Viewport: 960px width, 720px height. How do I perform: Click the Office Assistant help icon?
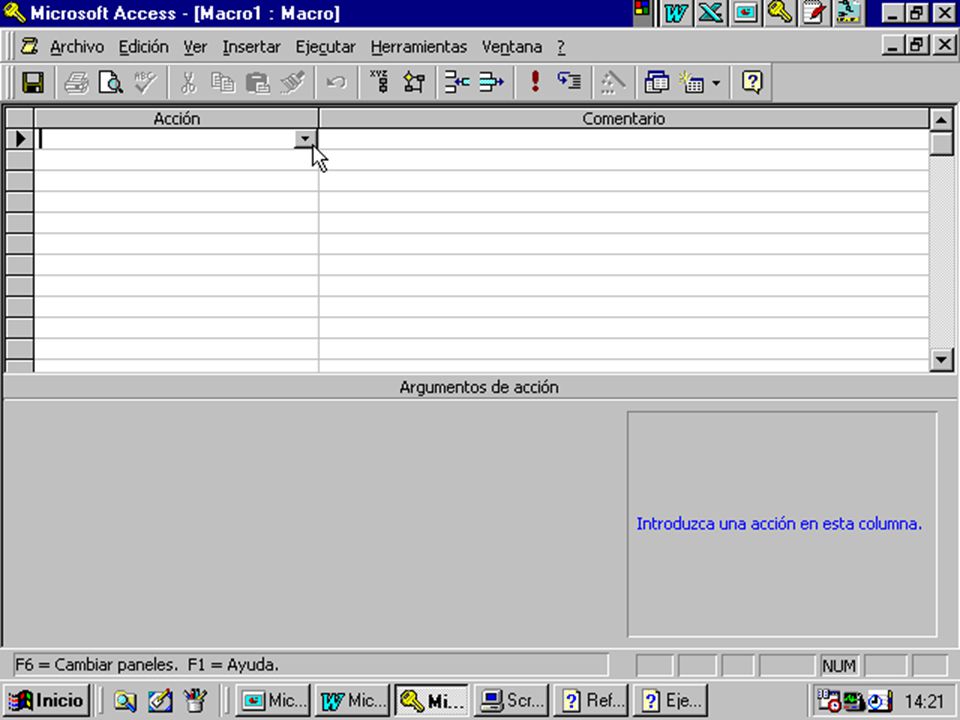pos(752,82)
